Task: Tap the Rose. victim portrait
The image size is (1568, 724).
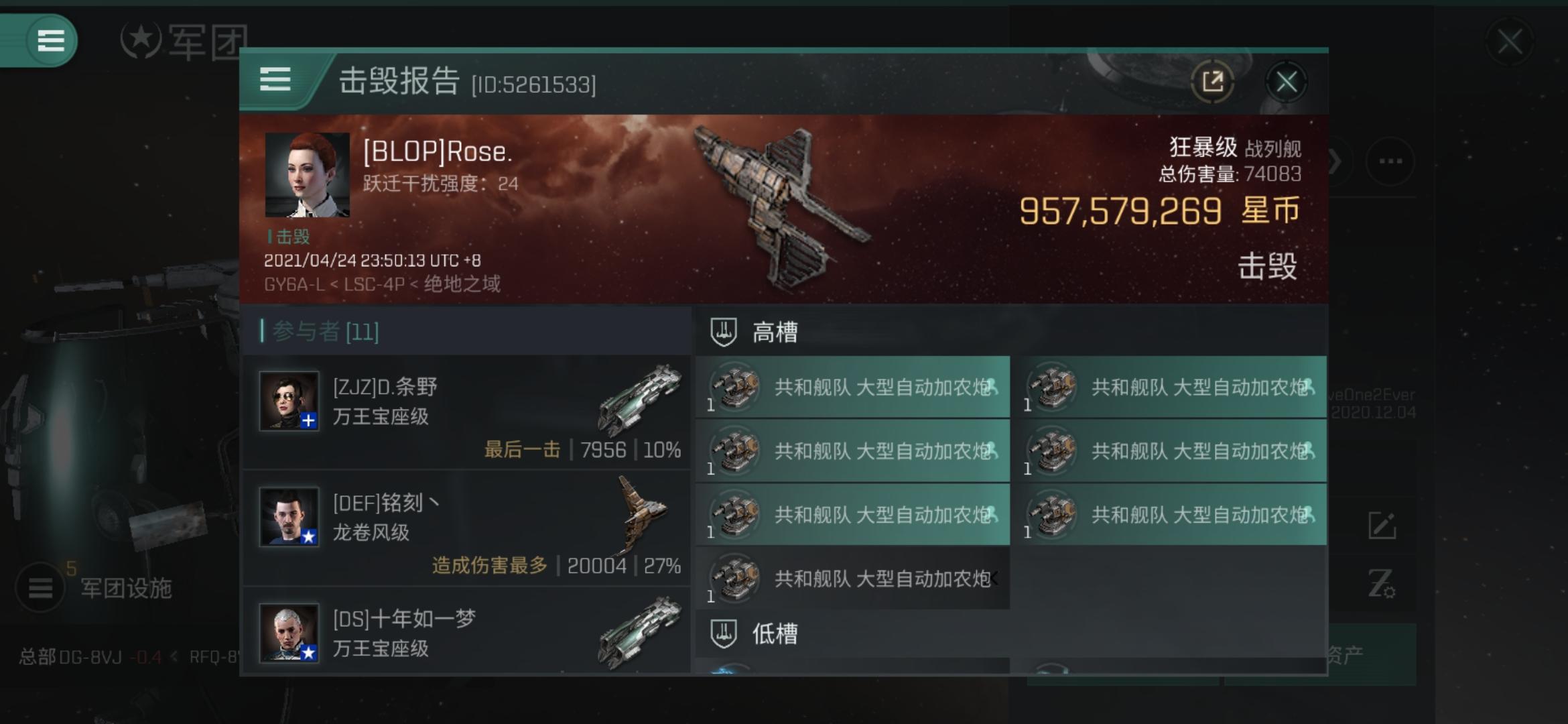Action: point(307,174)
